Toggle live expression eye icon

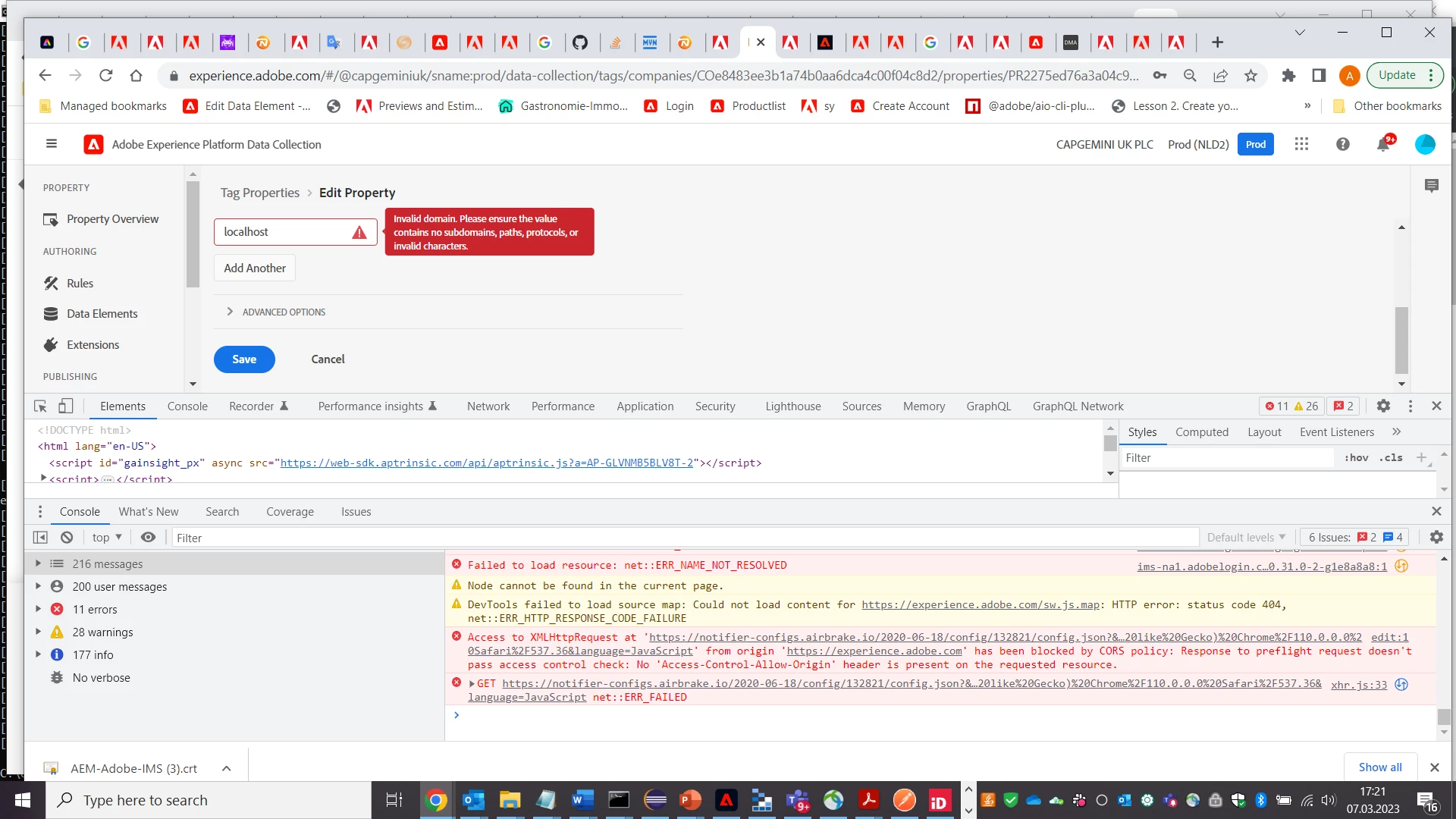click(148, 538)
